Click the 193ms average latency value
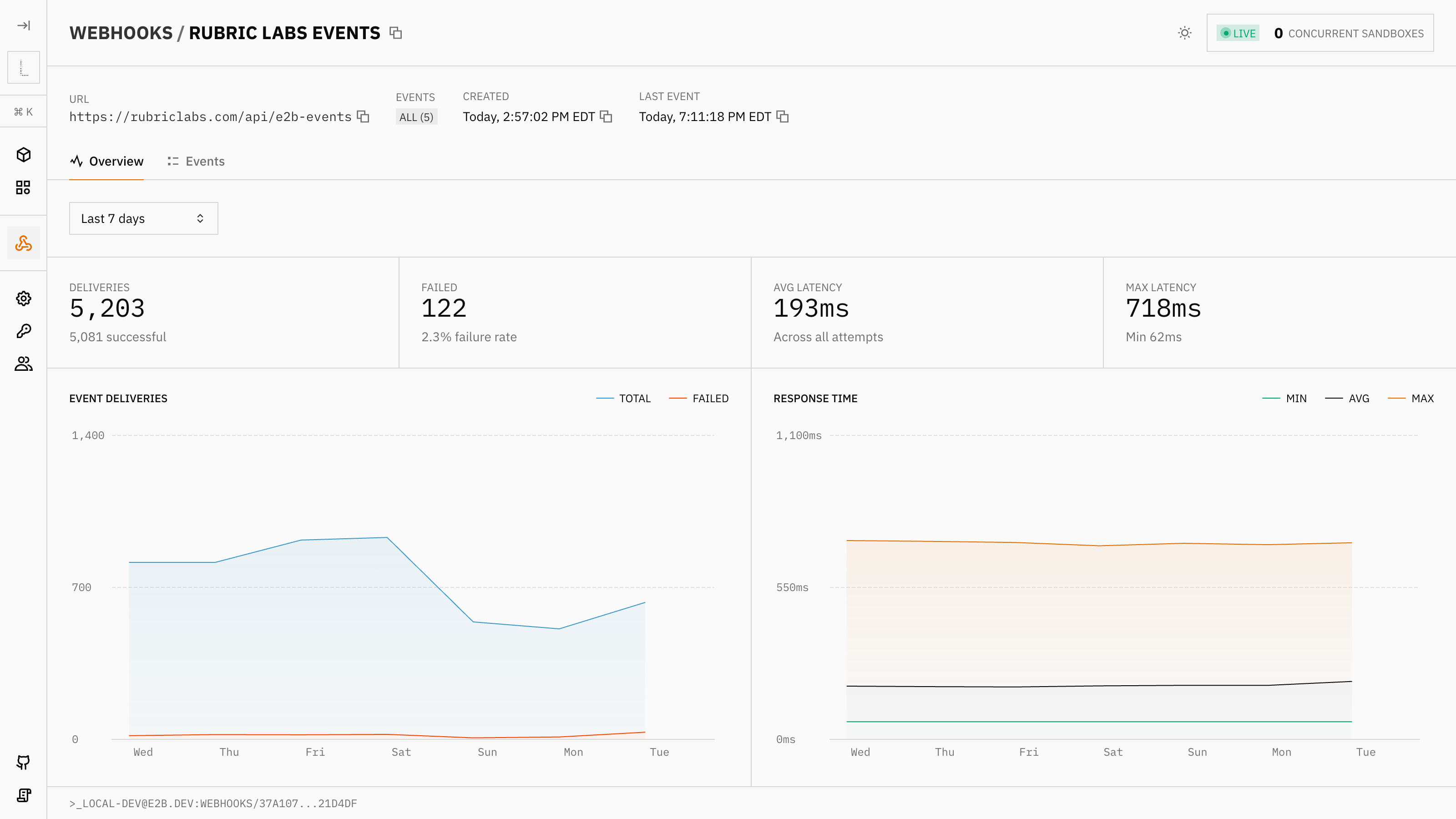Viewport: 1456px width, 819px height. [x=811, y=308]
